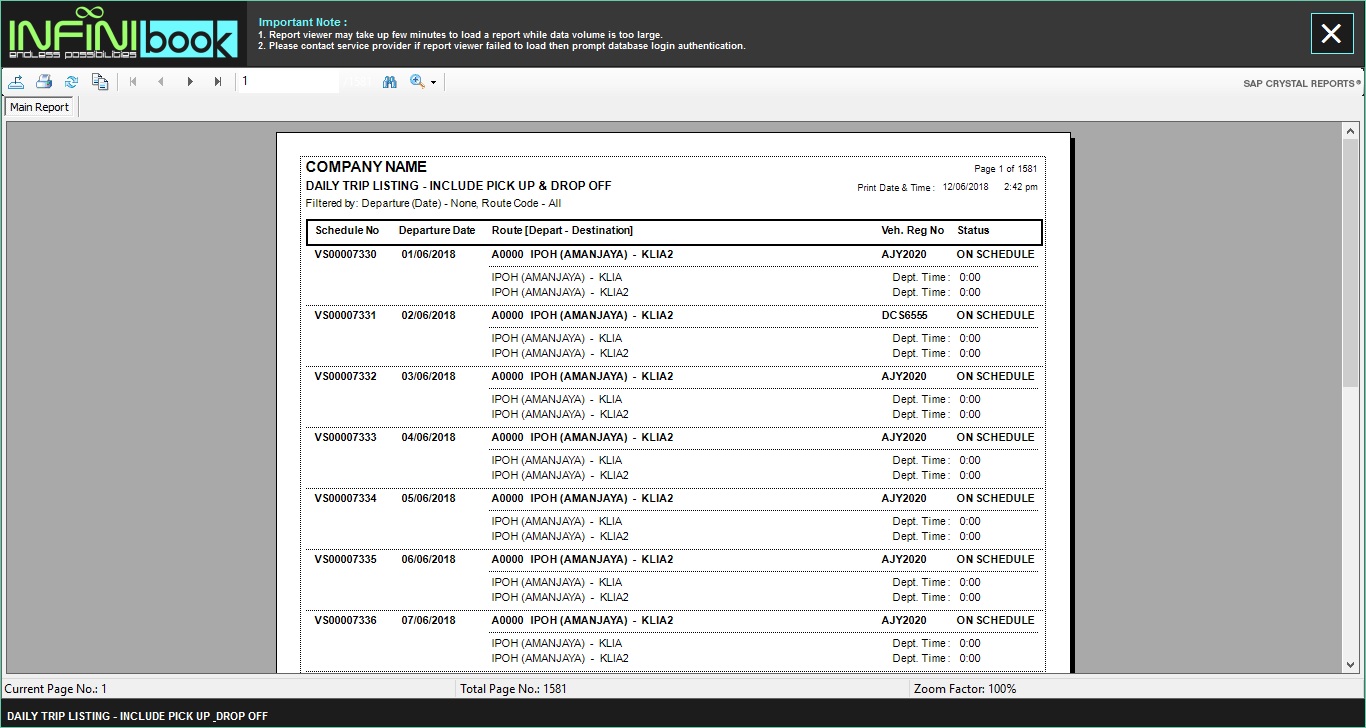Click the Status column header

click(973, 231)
